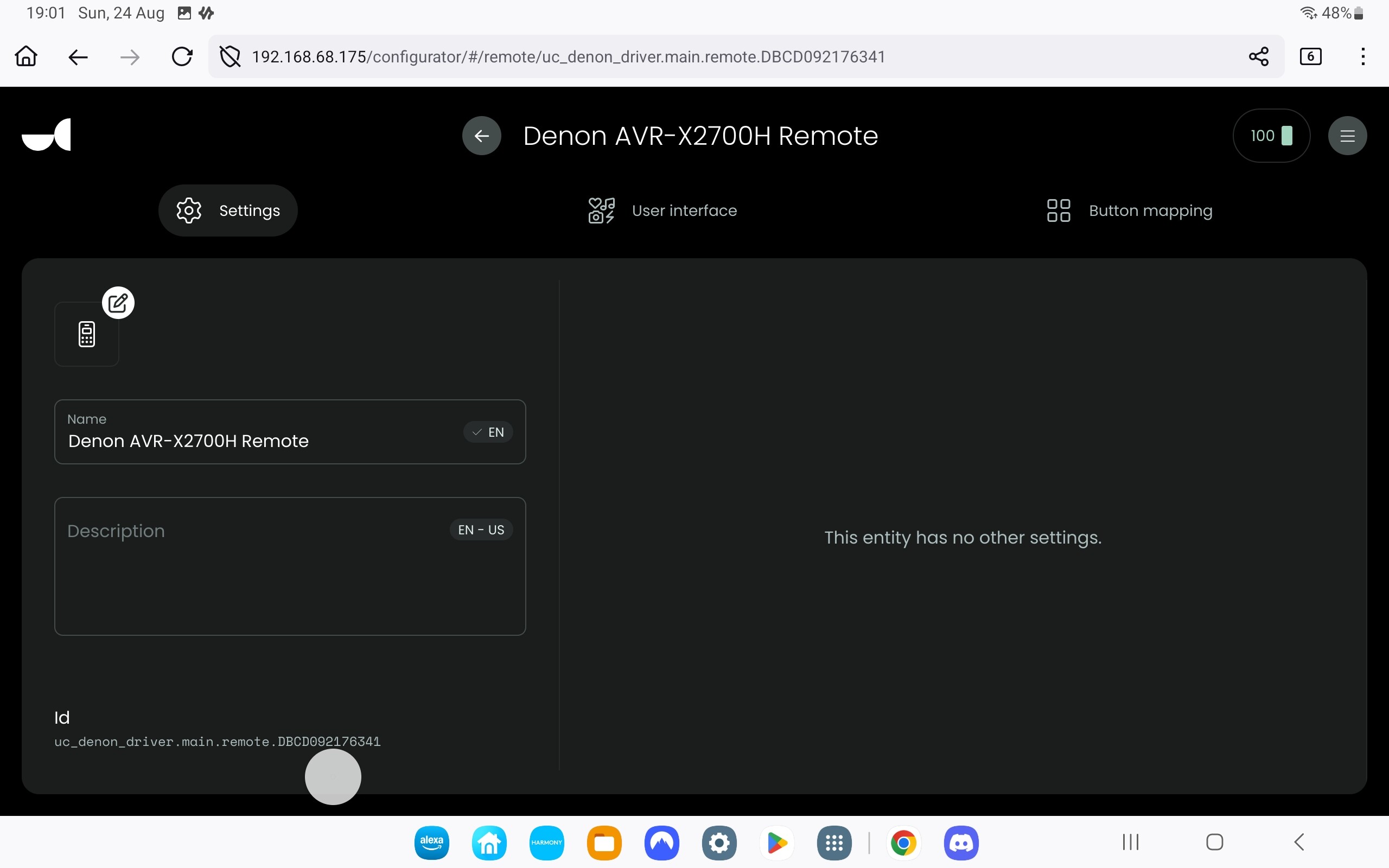Launch Discord from dock
This screenshot has height=868, width=1389.
click(961, 843)
